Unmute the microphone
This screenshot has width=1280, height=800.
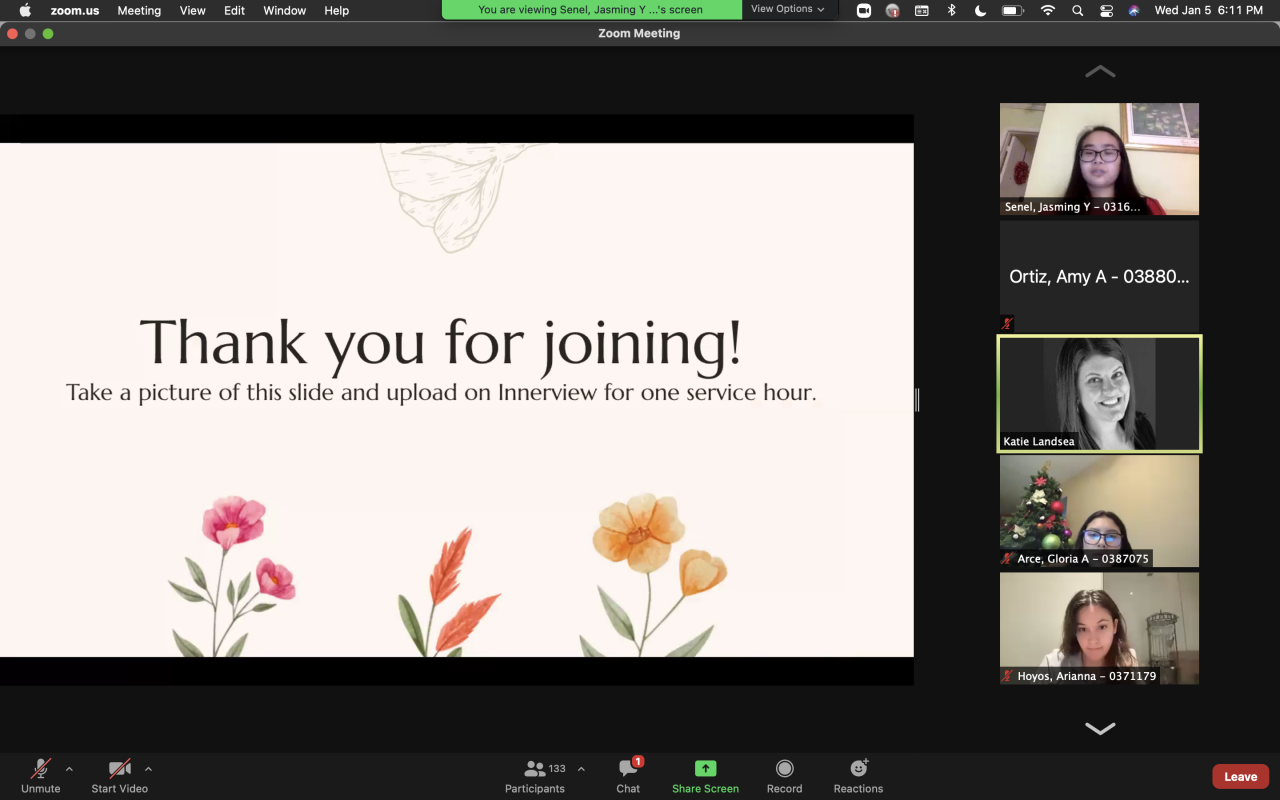point(41,776)
